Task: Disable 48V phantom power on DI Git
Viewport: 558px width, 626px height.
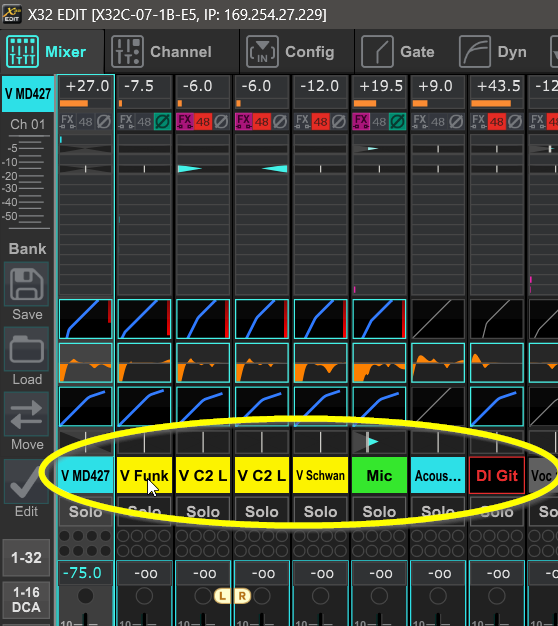Action: point(496,121)
